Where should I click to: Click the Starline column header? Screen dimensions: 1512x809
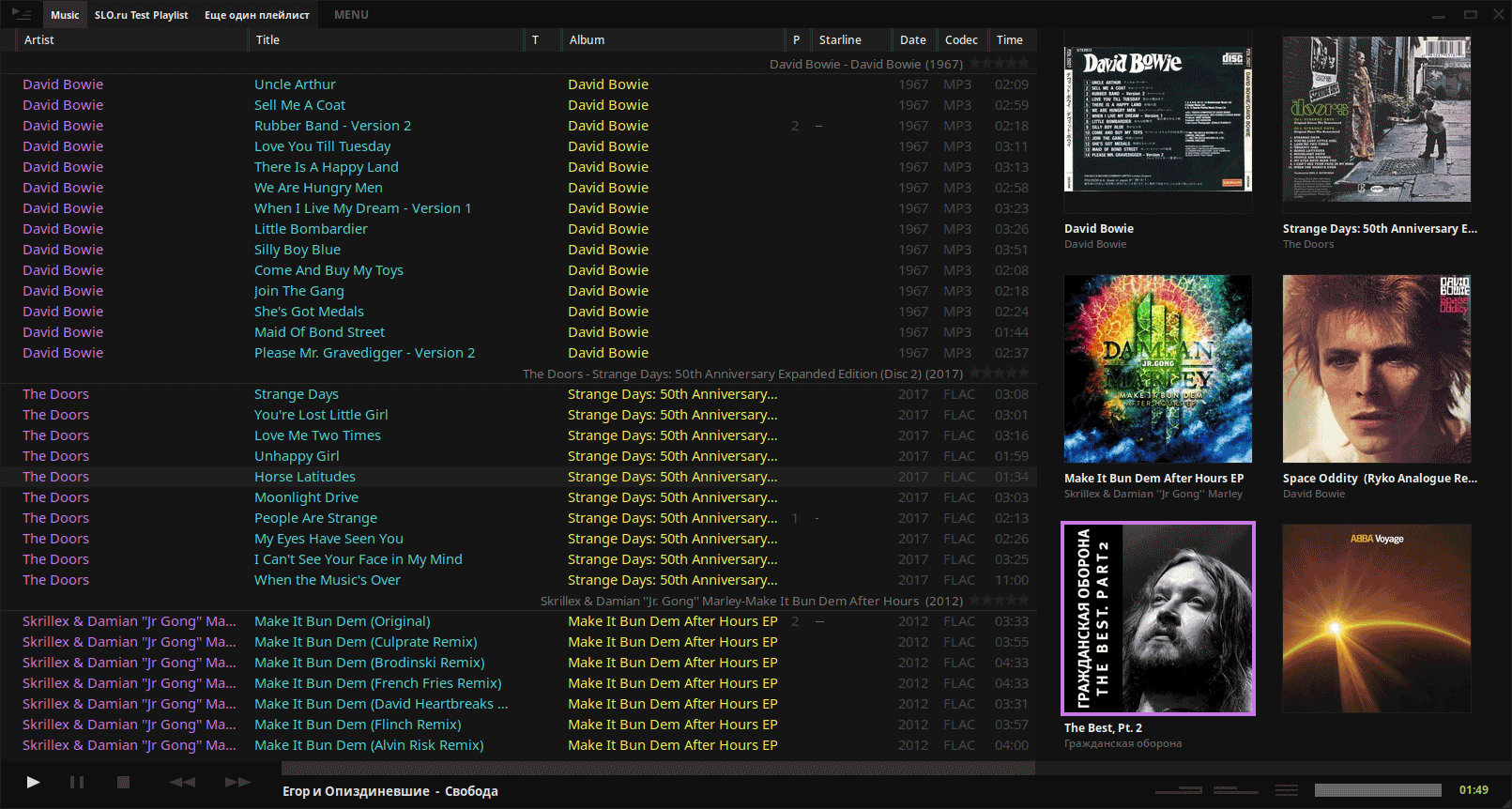coord(850,40)
